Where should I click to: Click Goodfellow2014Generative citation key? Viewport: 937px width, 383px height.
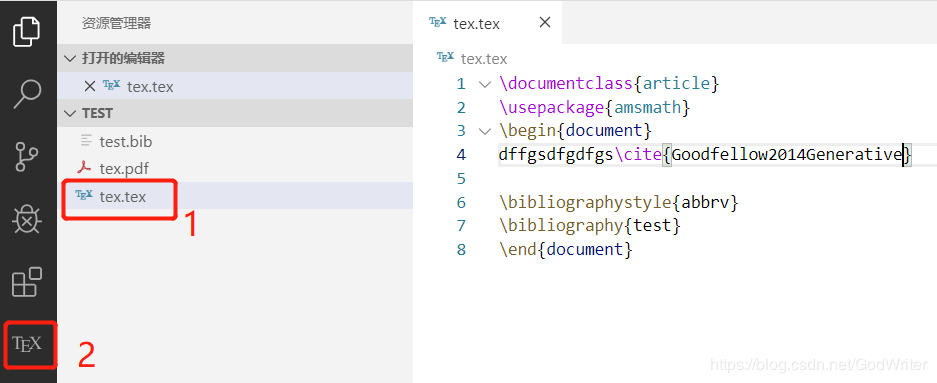[787, 155]
